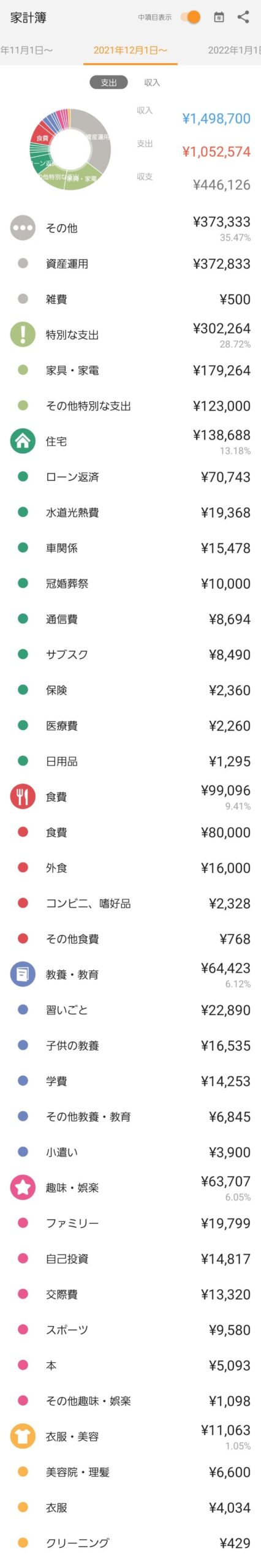Switch chart view to 収入

(152, 82)
